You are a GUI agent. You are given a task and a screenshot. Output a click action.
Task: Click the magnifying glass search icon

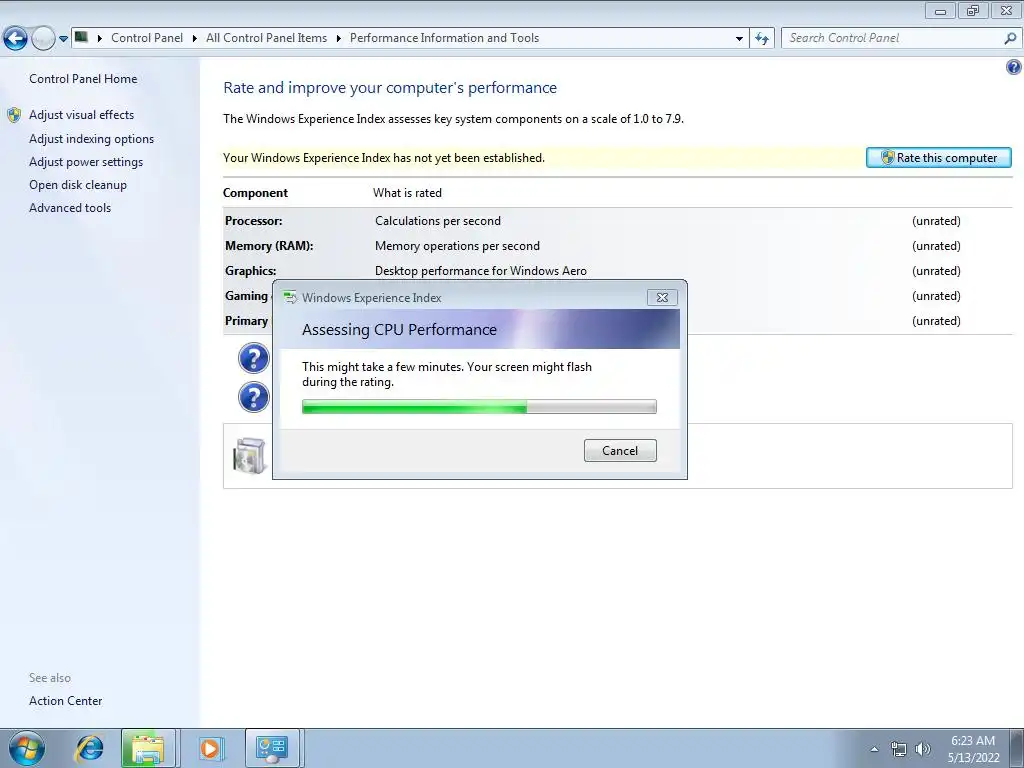pyautogui.click(x=1010, y=38)
